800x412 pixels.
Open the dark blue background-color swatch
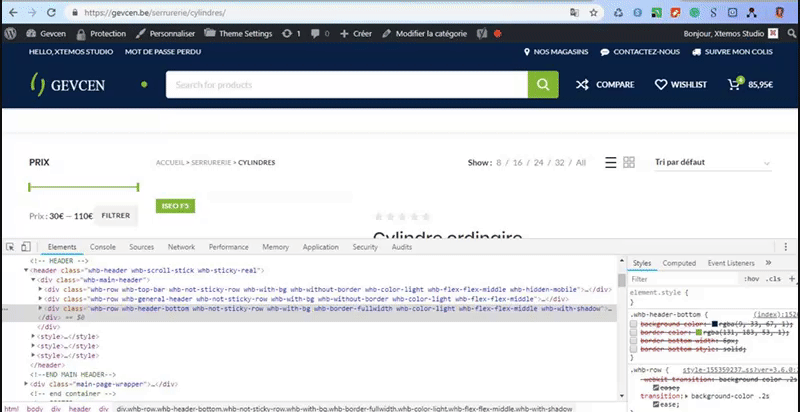pos(715,324)
